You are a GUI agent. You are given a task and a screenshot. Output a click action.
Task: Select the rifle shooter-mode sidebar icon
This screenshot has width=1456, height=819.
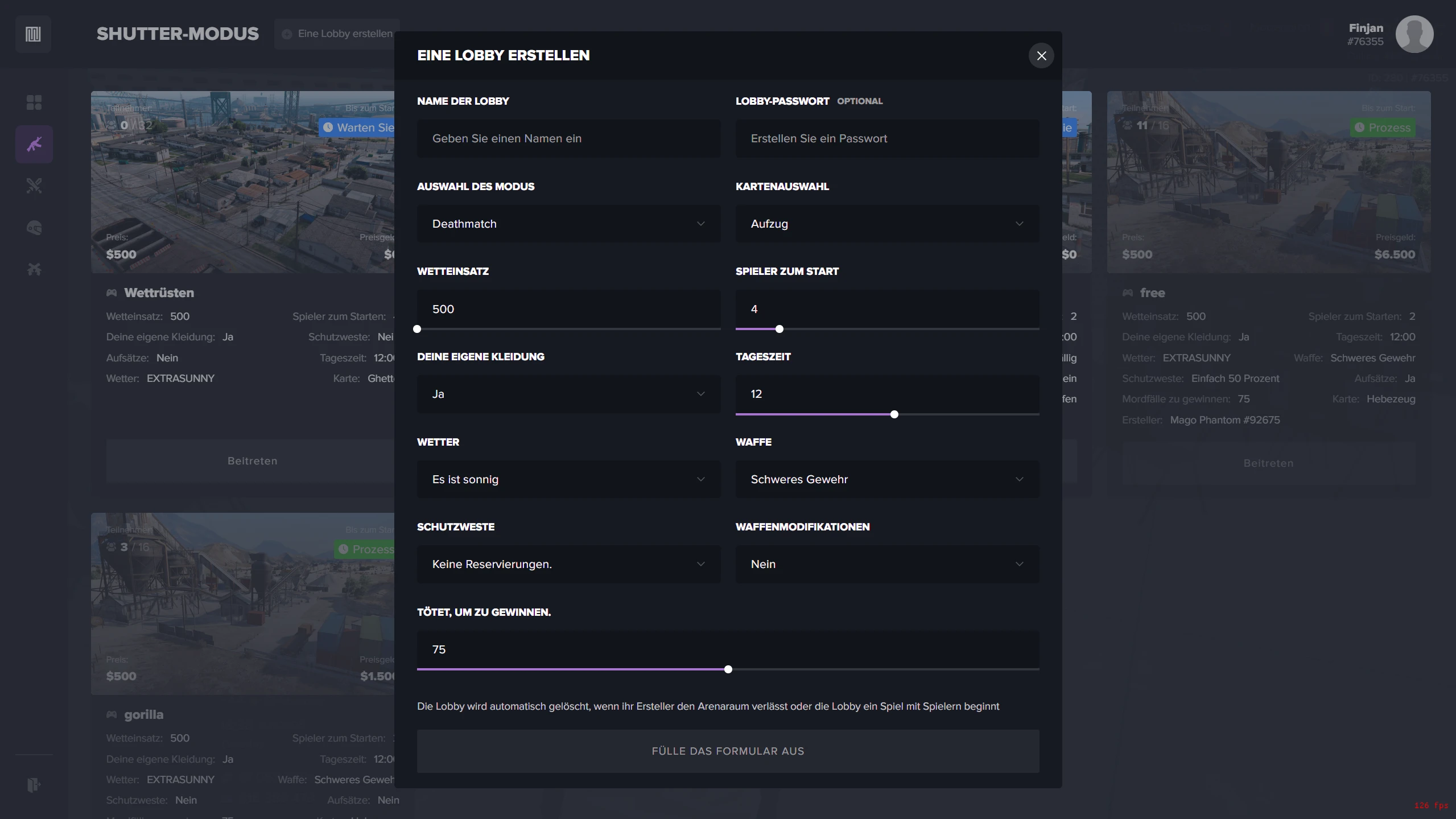point(34,145)
